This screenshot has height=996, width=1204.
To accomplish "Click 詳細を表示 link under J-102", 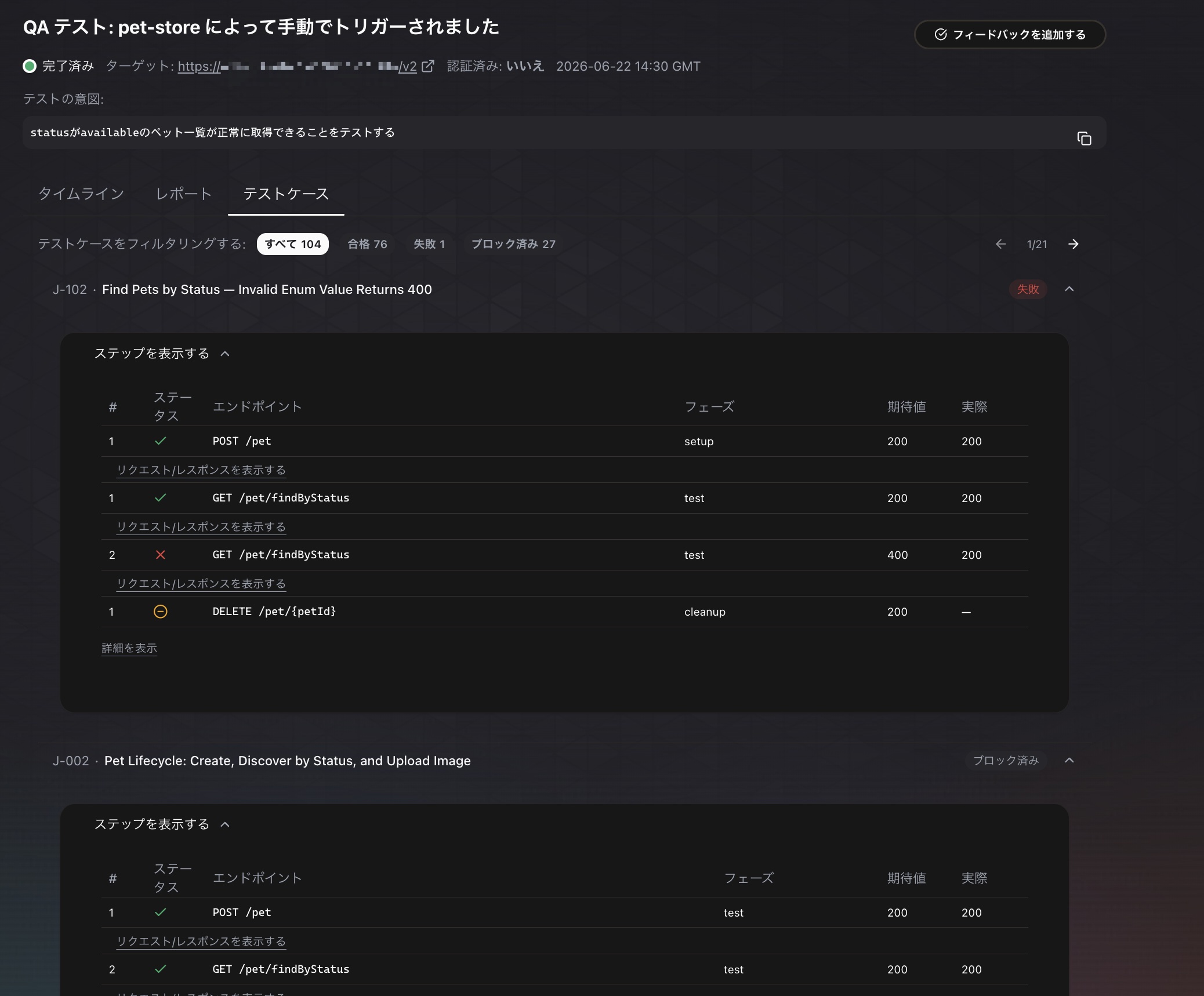I will tap(129, 648).
